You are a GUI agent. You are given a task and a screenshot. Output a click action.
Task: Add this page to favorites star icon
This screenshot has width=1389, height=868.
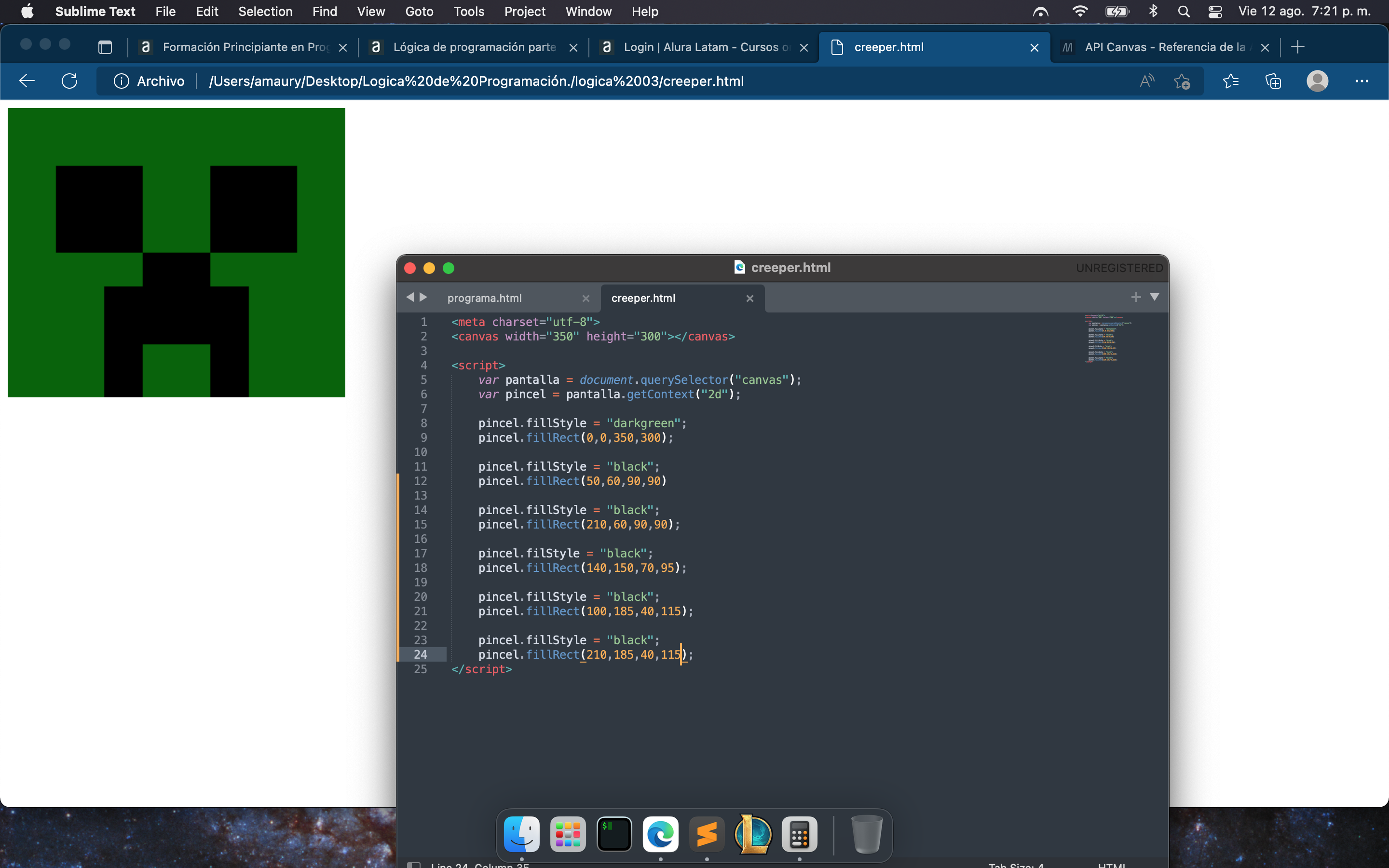coord(1182,81)
